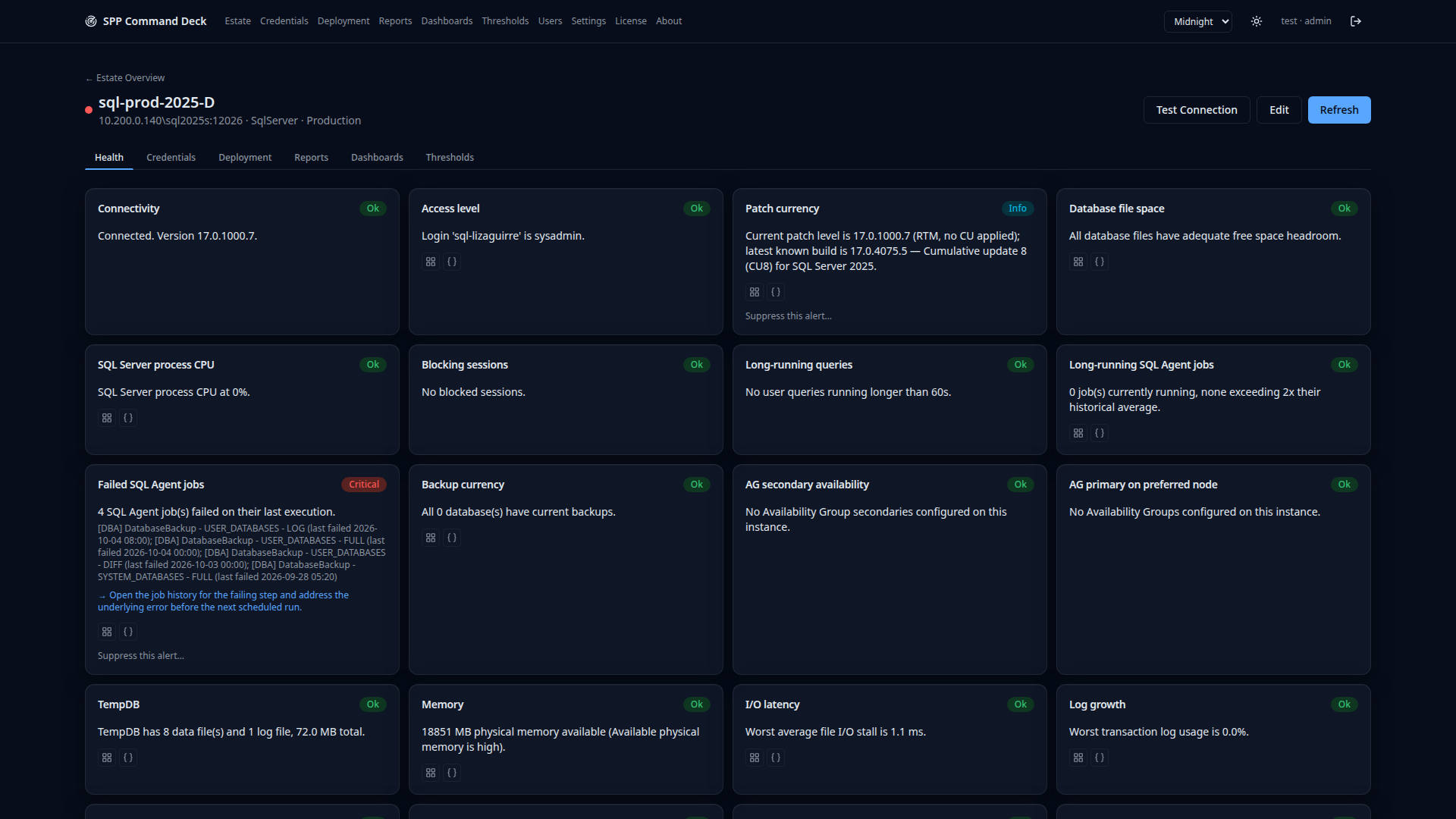This screenshot has width=1456, height=819.
Task: Open grid icon in I/O latency card
Action: coord(755,758)
